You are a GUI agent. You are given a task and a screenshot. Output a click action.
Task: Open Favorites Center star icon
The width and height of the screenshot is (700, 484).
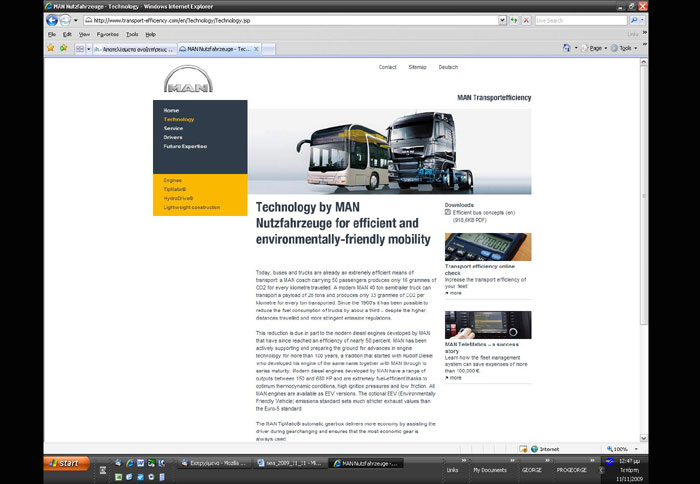click(x=50, y=48)
